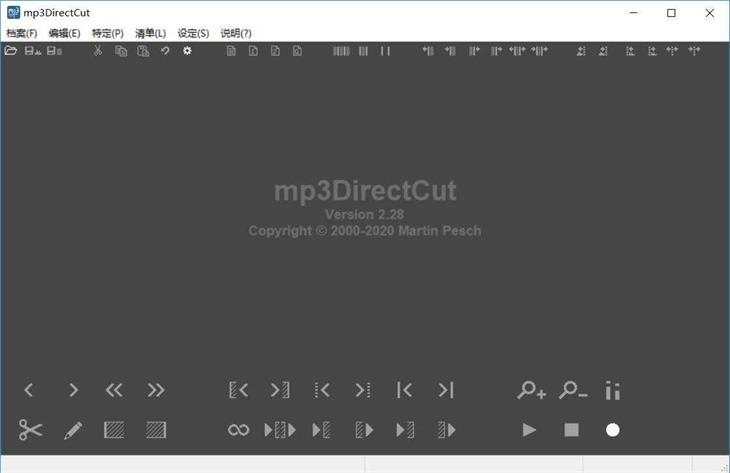Screen dimensions: 730x473
Task: Go to previous cue (dotted line left arrow)
Action: point(322,390)
